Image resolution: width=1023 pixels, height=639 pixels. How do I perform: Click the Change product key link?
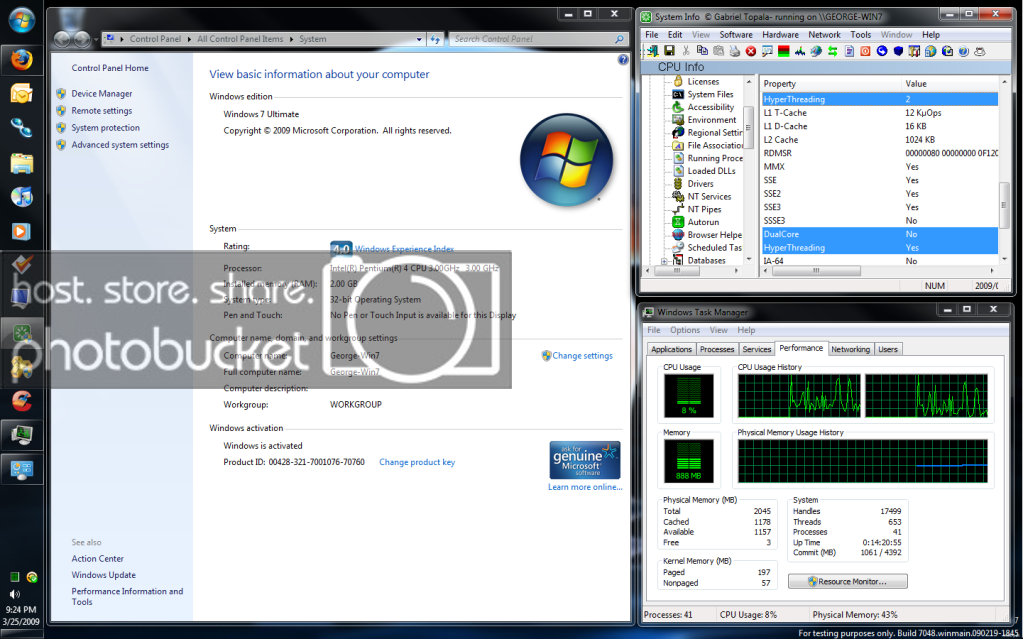coord(417,462)
